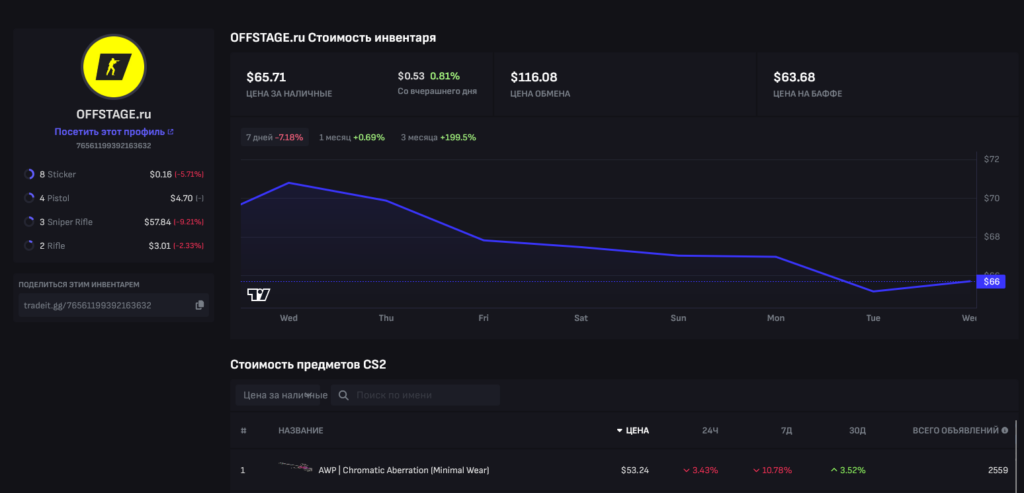Screen dimensions: 1024x493
Task: Sort the table by ЦЕНА column
Action: [633, 431]
